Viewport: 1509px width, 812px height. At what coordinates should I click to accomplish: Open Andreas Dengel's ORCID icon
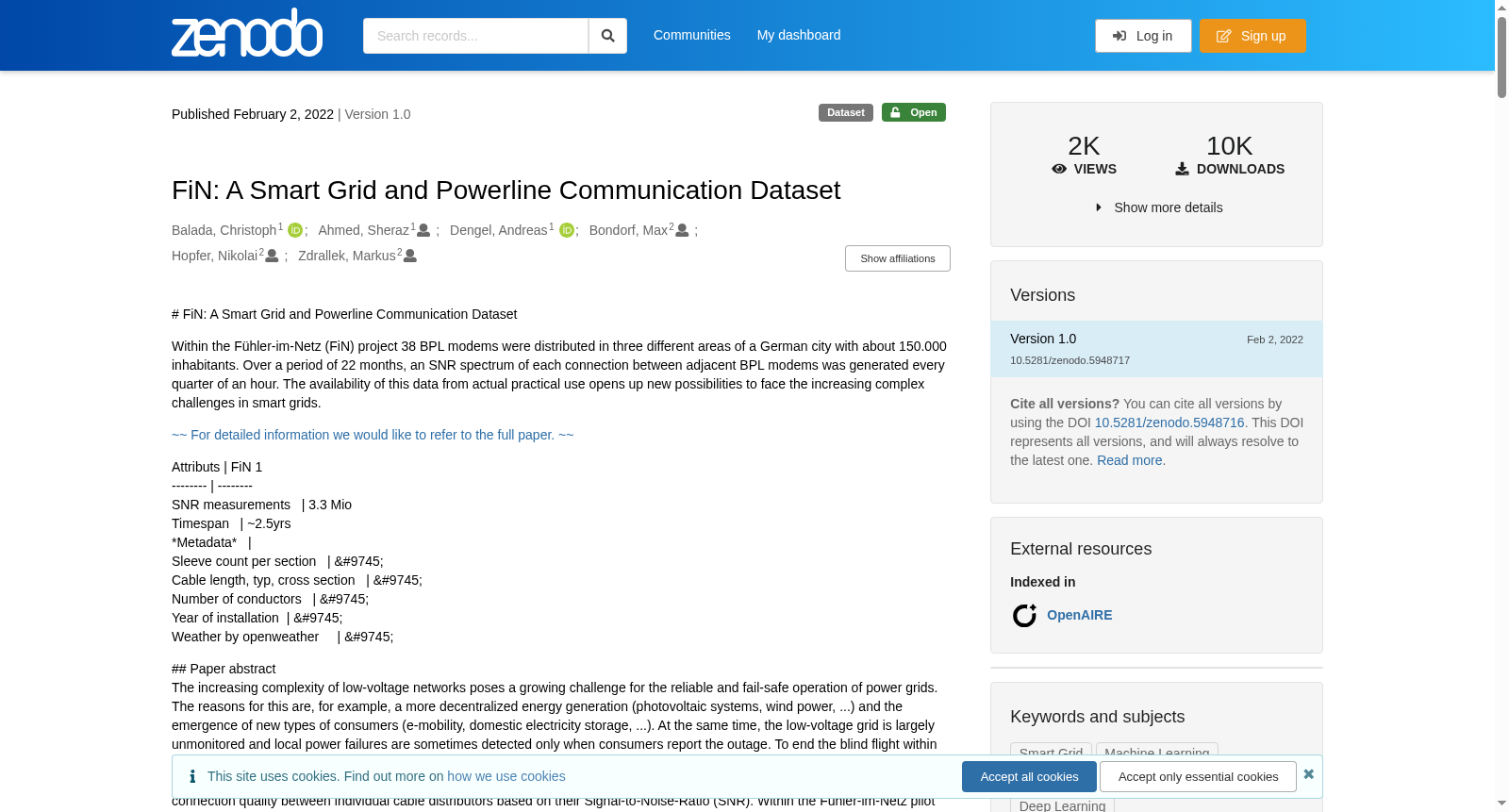coord(567,230)
